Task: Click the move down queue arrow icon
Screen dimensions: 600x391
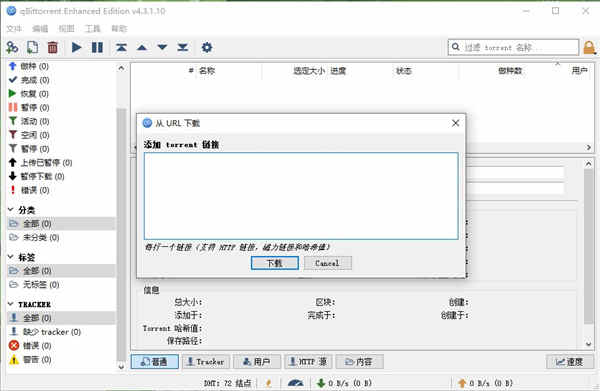Action: pos(162,47)
